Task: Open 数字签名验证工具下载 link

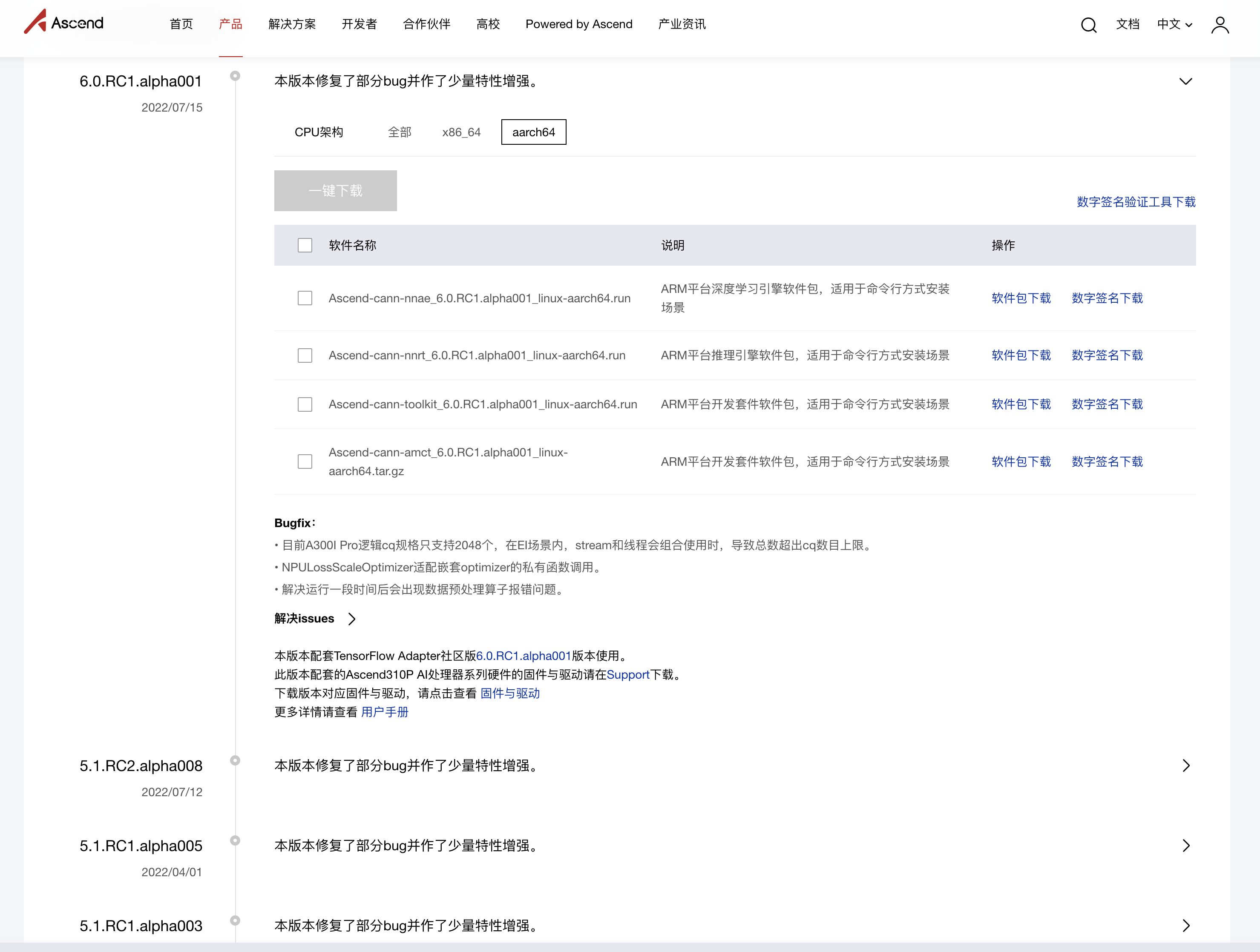Action: click(x=1136, y=202)
